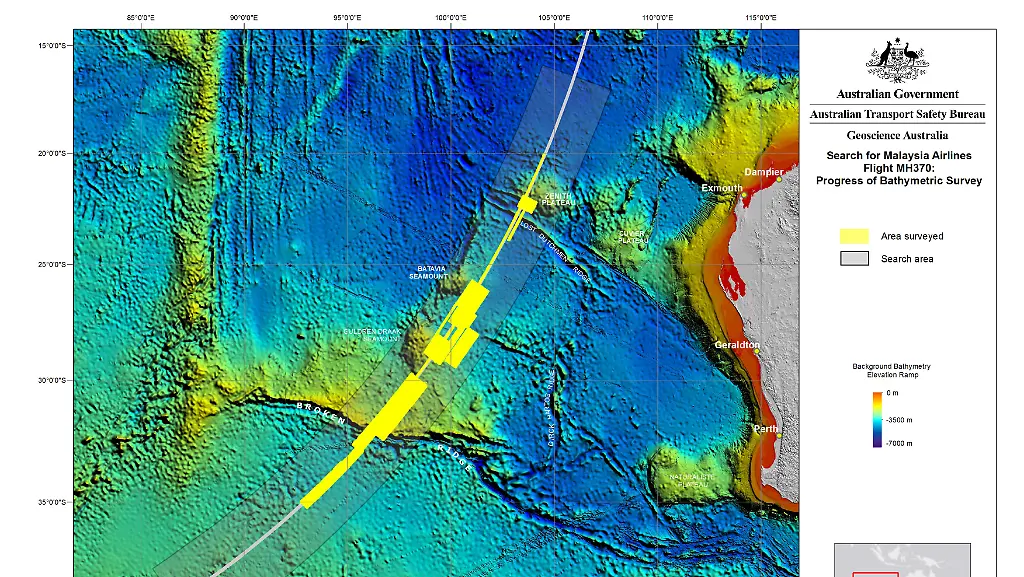The height and width of the screenshot is (577, 1024).
Task: Click the Australian Government coat of arms
Action: (x=897, y=61)
